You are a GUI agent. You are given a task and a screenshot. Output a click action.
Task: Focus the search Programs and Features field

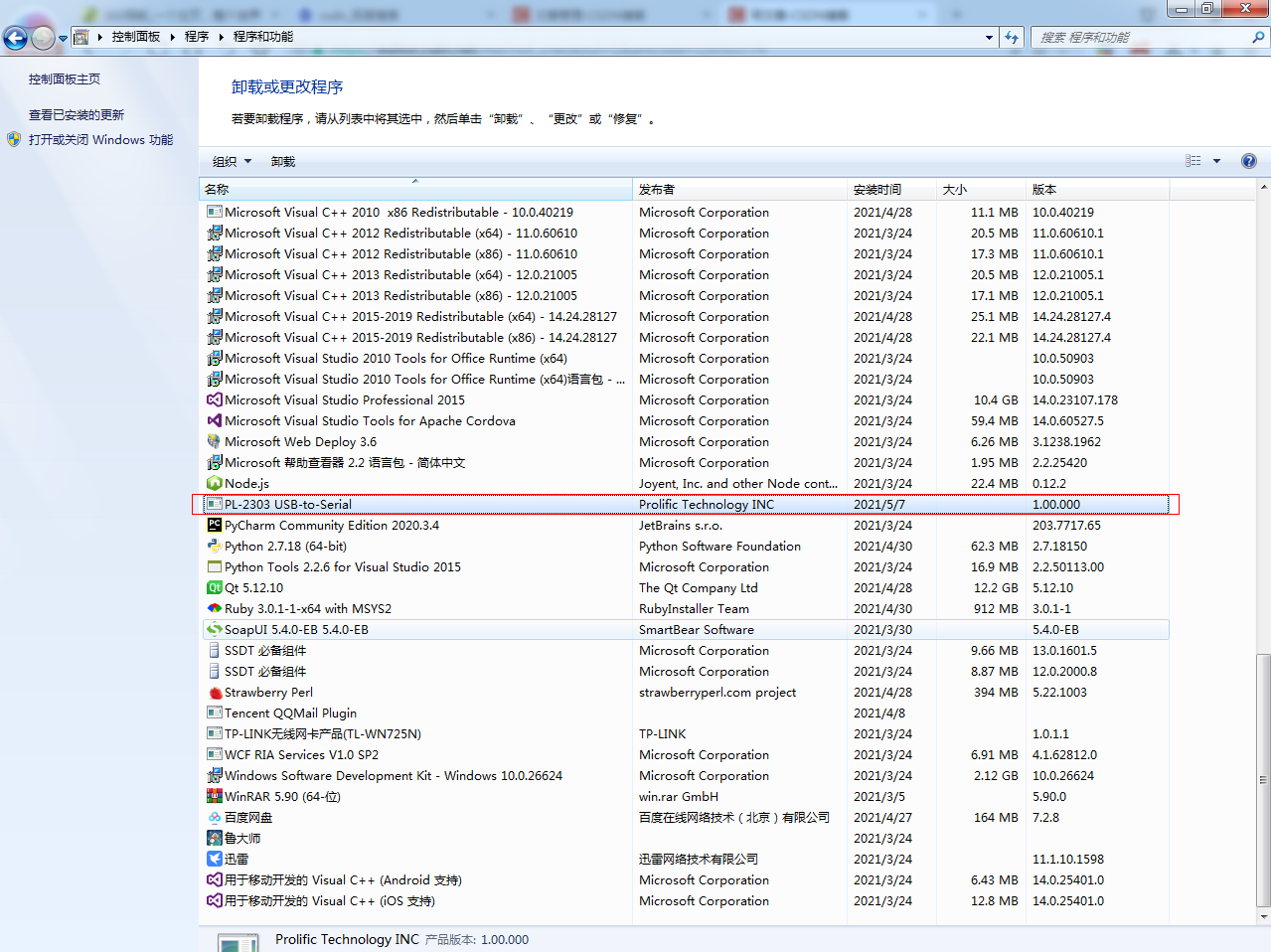1143,37
